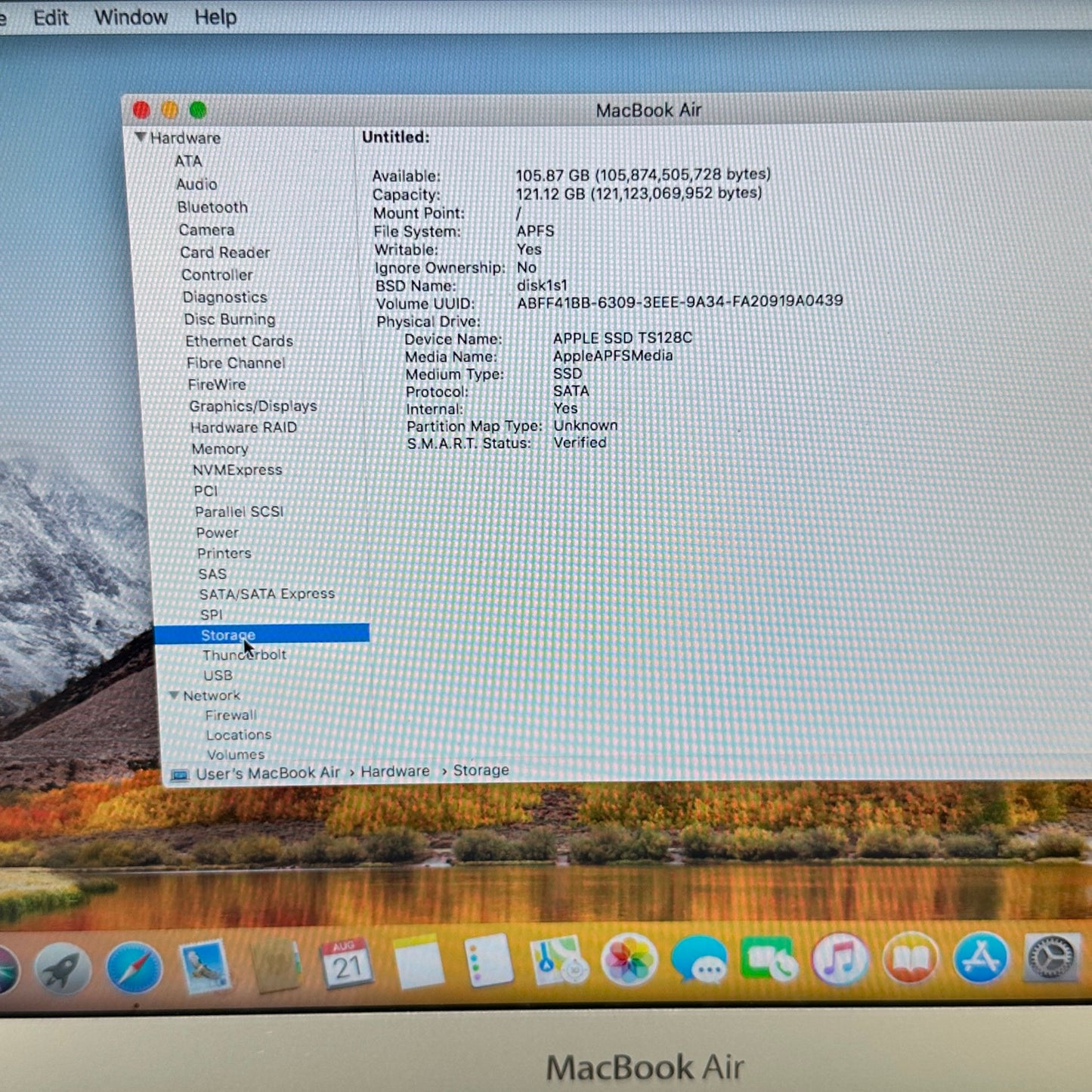Open the Photos app in dock
The height and width of the screenshot is (1092, 1092).
click(x=629, y=960)
